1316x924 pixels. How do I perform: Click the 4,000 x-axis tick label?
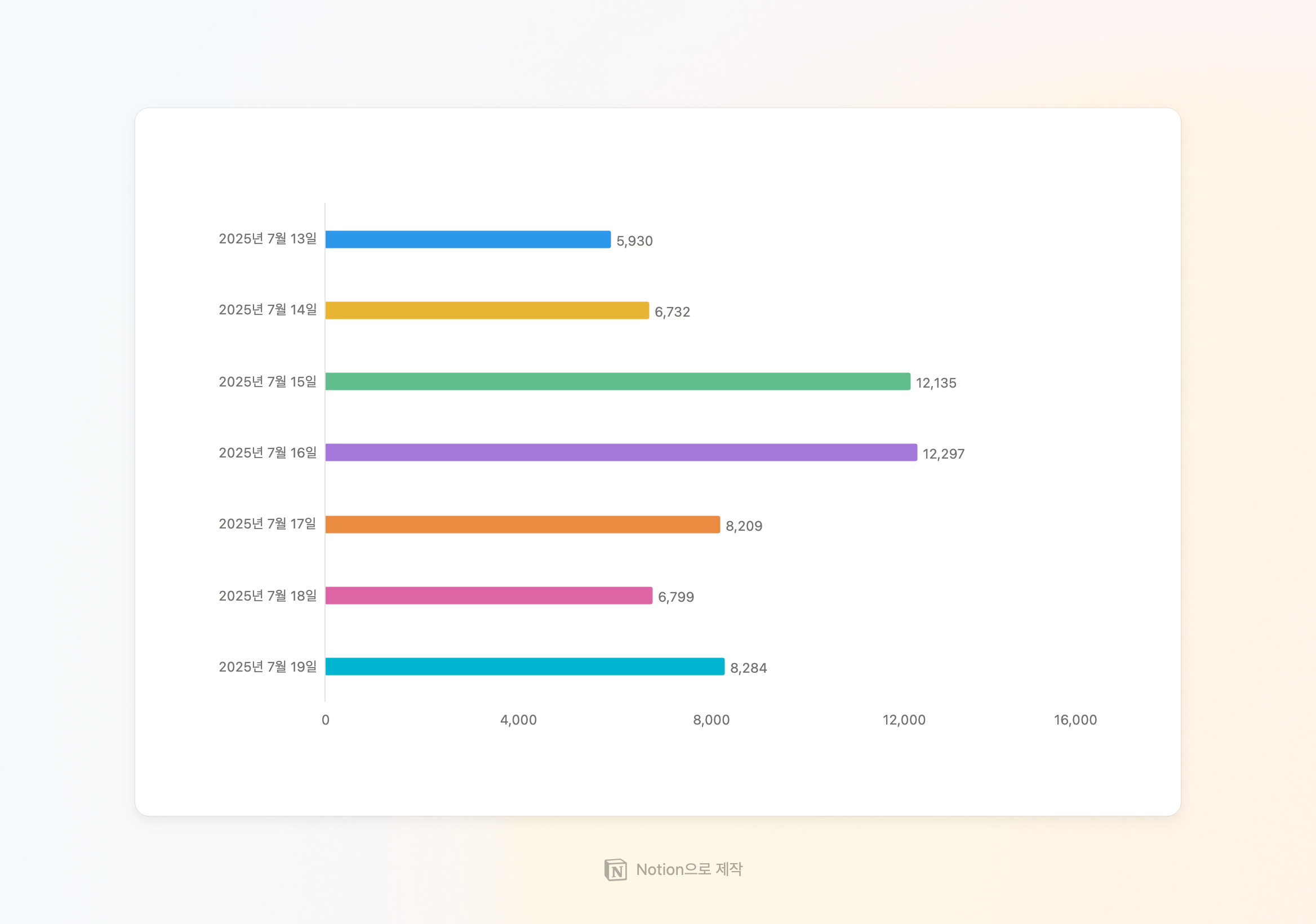[x=518, y=720]
